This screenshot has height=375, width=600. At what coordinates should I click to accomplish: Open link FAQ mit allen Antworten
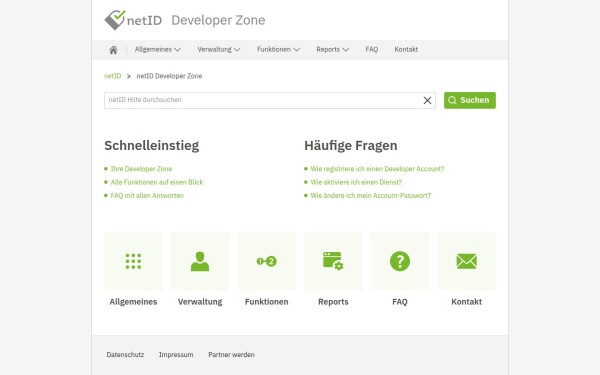[x=147, y=196]
